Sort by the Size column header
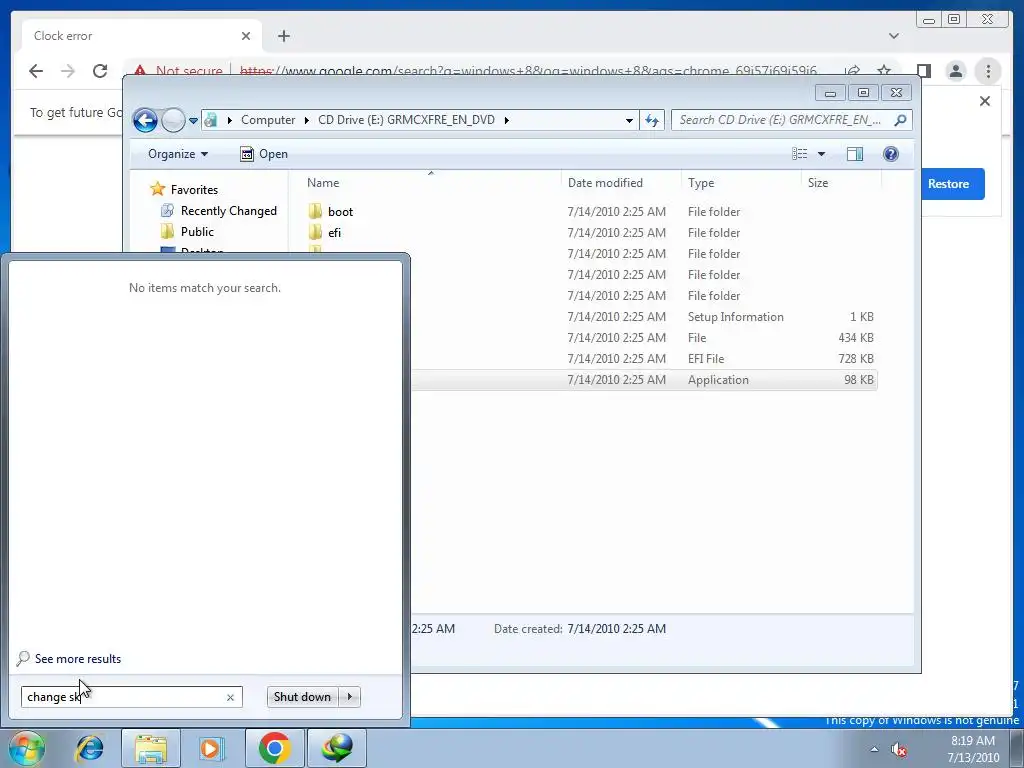The height and width of the screenshot is (768, 1024). pos(841,183)
